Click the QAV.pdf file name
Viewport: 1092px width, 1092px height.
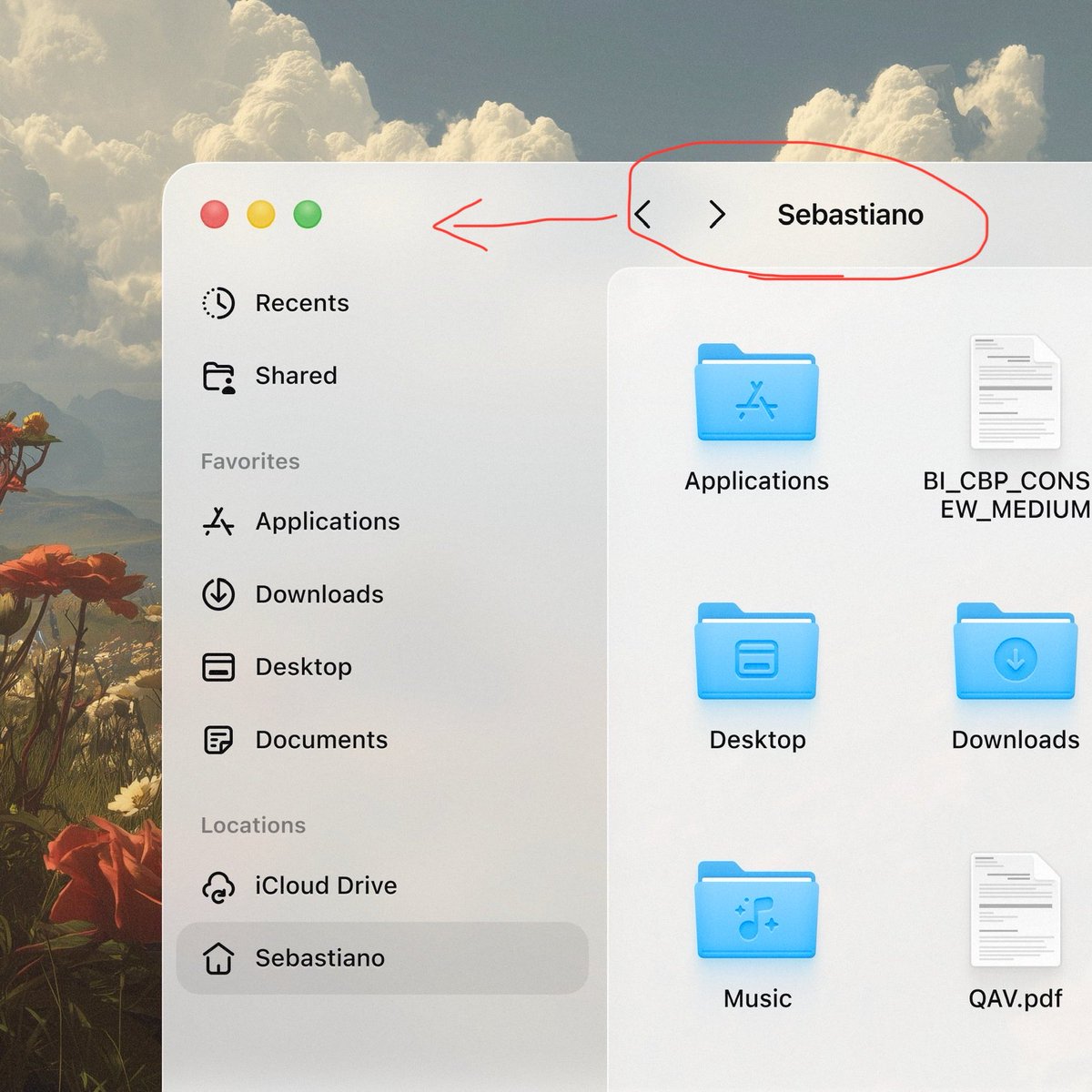point(1016,998)
